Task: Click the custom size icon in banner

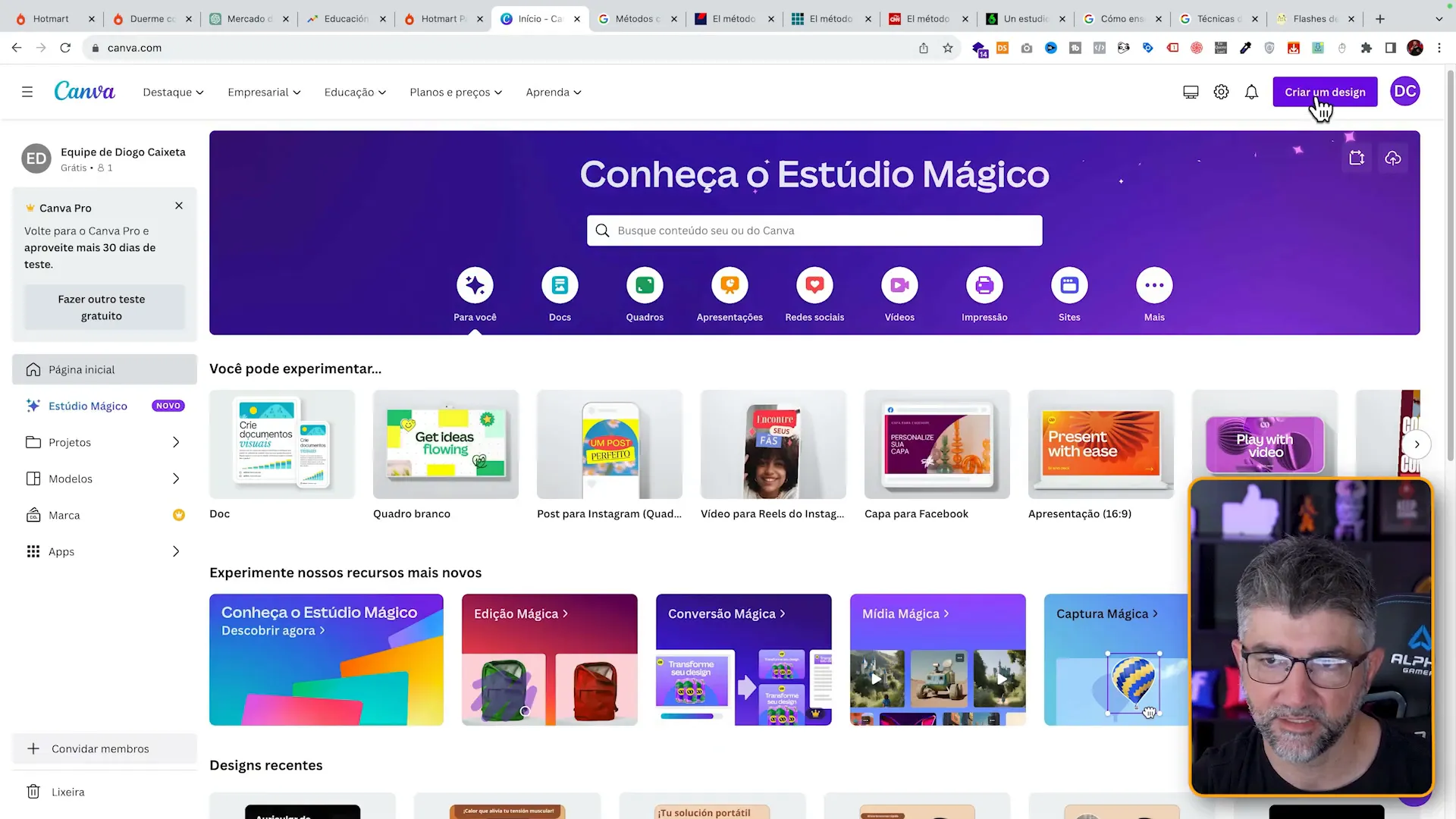Action: point(1357,158)
